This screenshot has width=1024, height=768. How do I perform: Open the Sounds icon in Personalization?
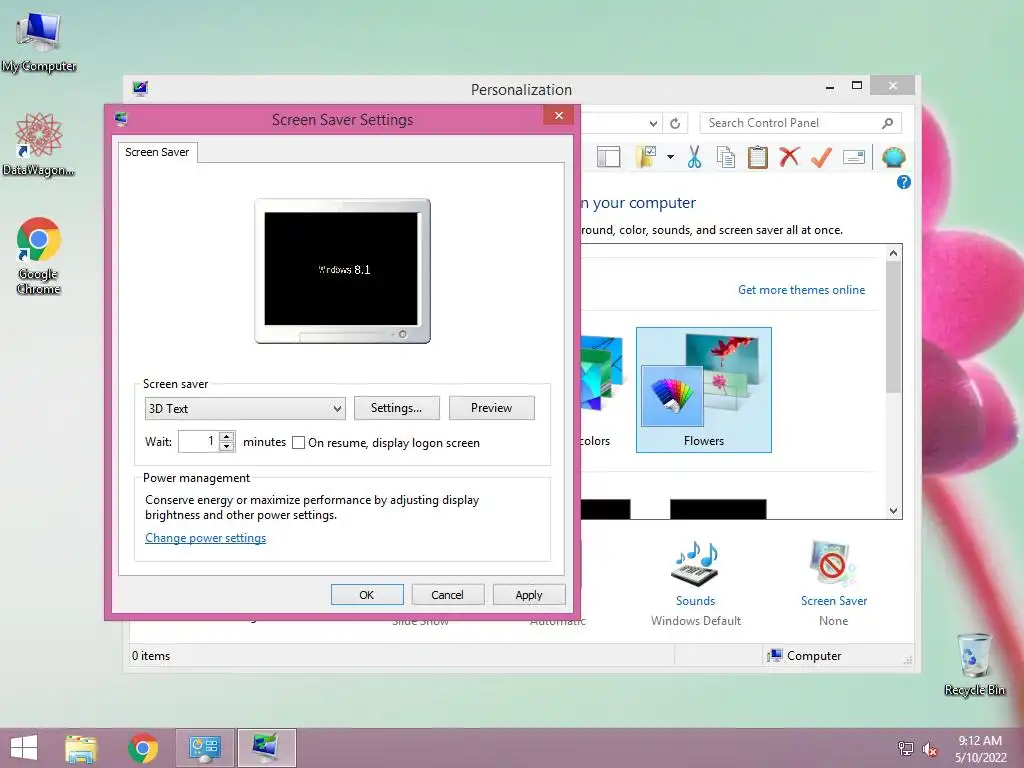click(x=696, y=564)
